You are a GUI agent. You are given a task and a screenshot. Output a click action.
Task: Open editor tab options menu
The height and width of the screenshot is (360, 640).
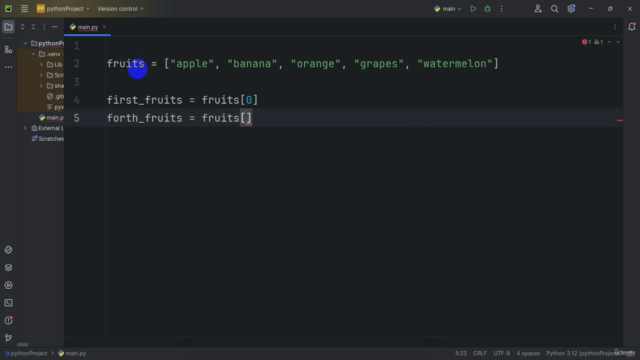coord(615,27)
